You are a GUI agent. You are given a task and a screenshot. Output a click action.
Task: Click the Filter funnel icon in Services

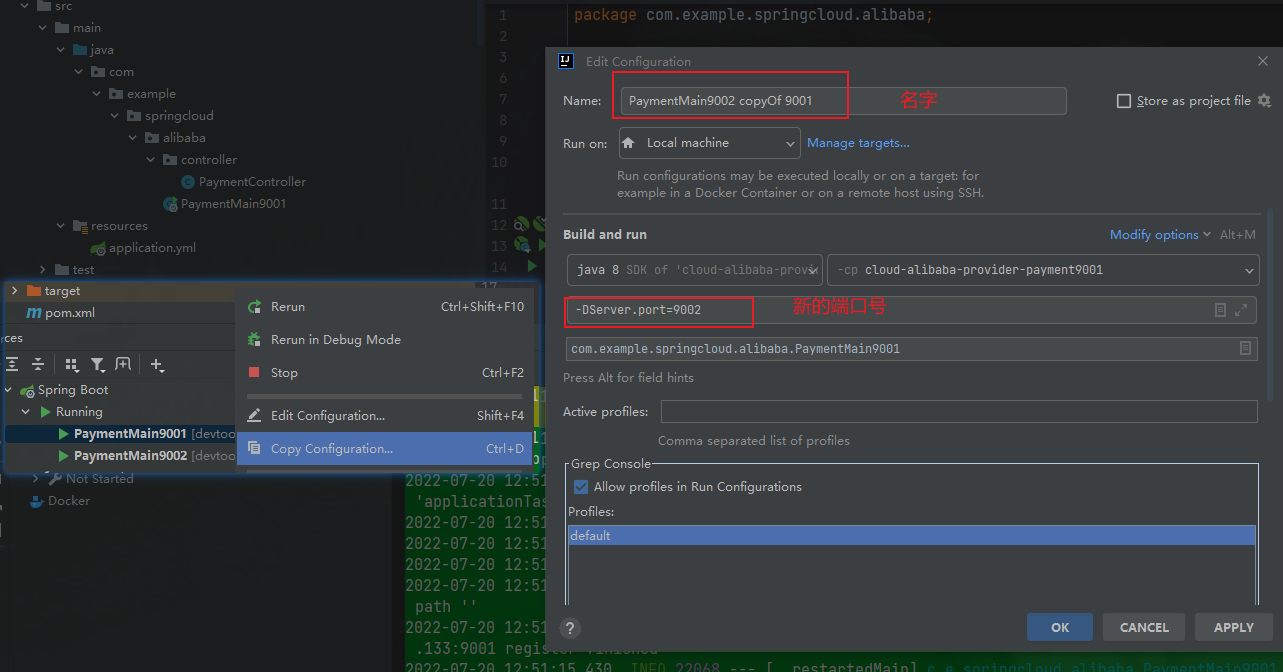97,365
